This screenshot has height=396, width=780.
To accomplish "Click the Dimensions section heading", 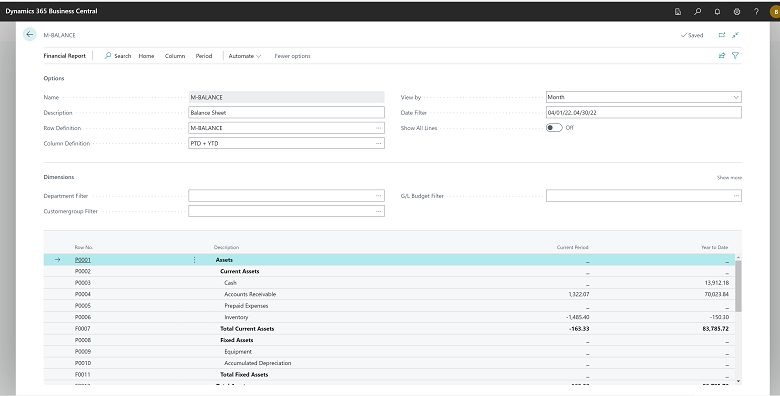I will tap(59, 177).
